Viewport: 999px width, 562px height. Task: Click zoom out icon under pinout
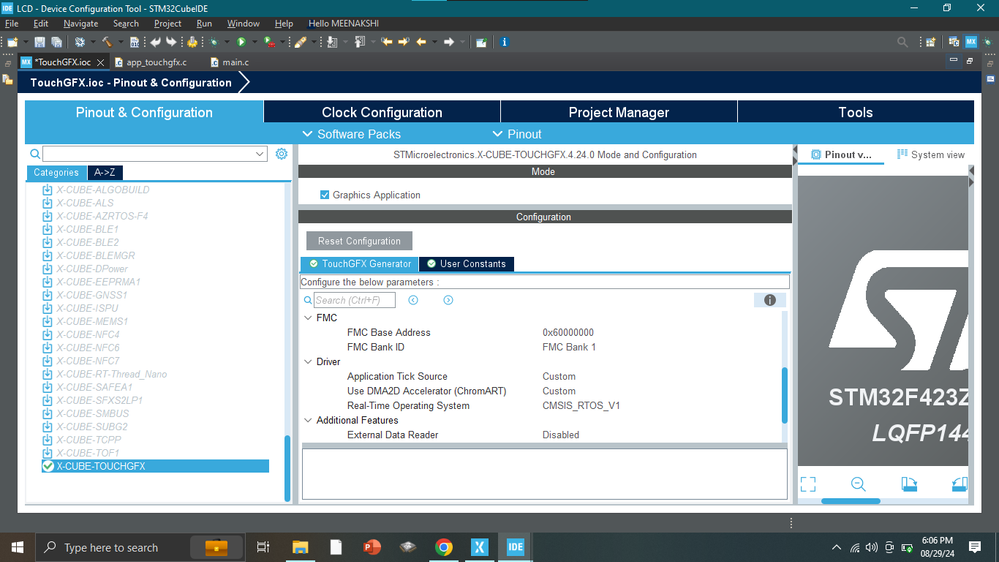[x=858, y=484]
